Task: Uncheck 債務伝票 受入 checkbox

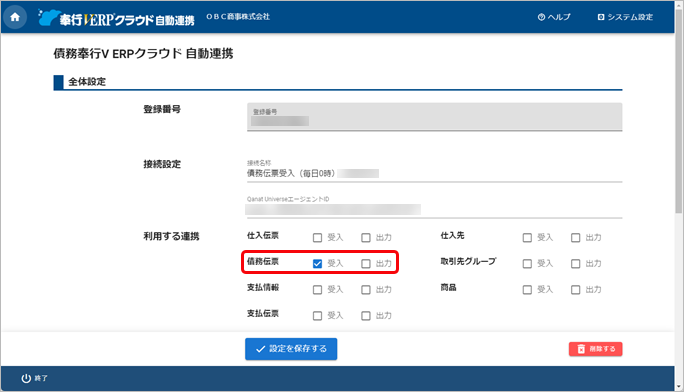Action: (318, 263)
